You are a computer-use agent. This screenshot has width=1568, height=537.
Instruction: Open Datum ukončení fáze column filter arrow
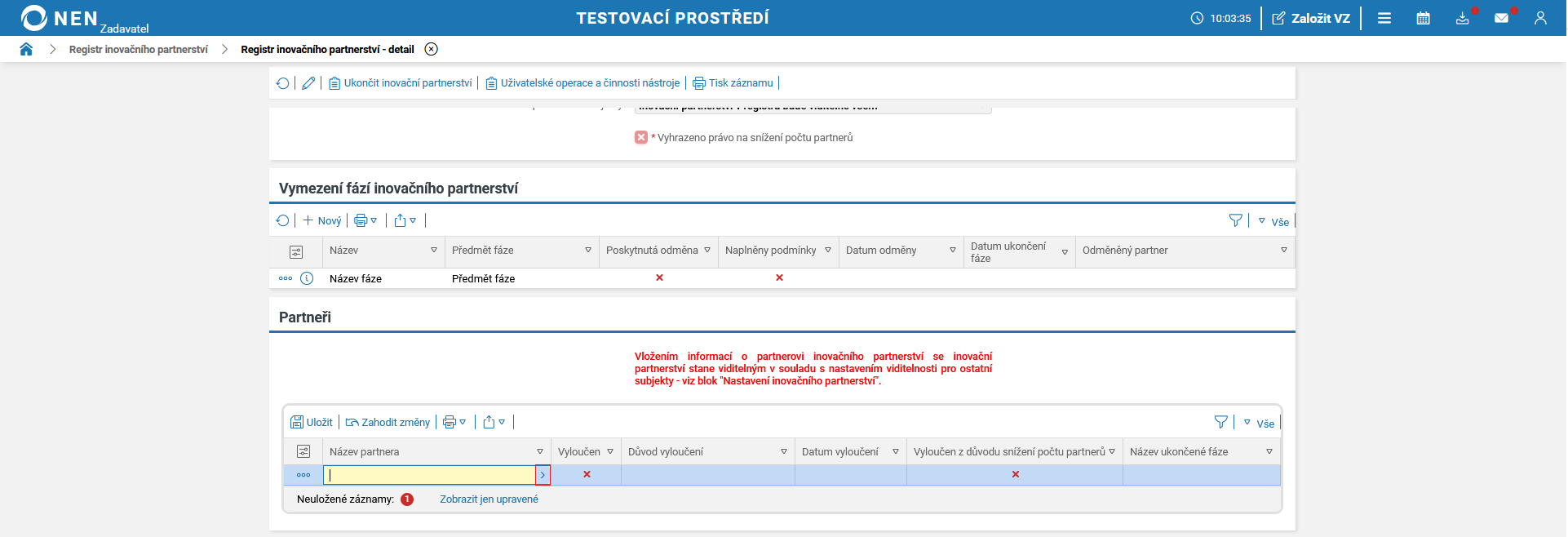1065,253
